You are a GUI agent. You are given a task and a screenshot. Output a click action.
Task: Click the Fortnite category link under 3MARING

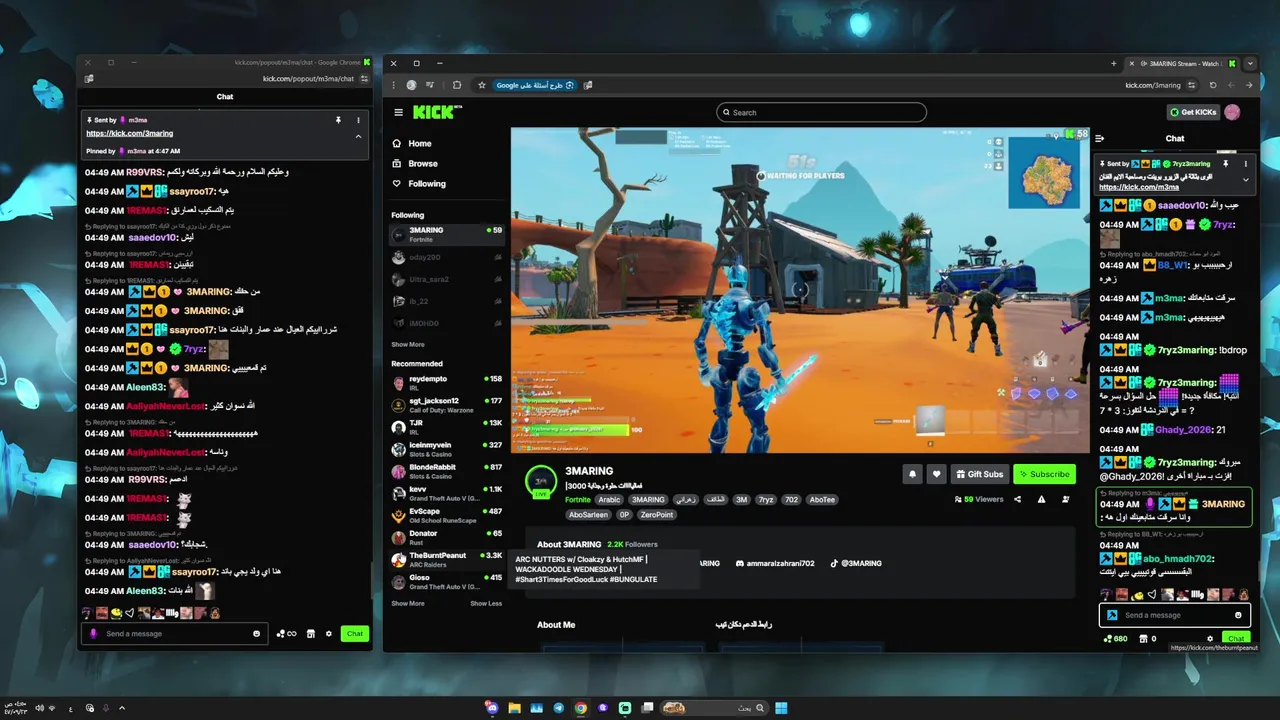(x=578, y=500)
